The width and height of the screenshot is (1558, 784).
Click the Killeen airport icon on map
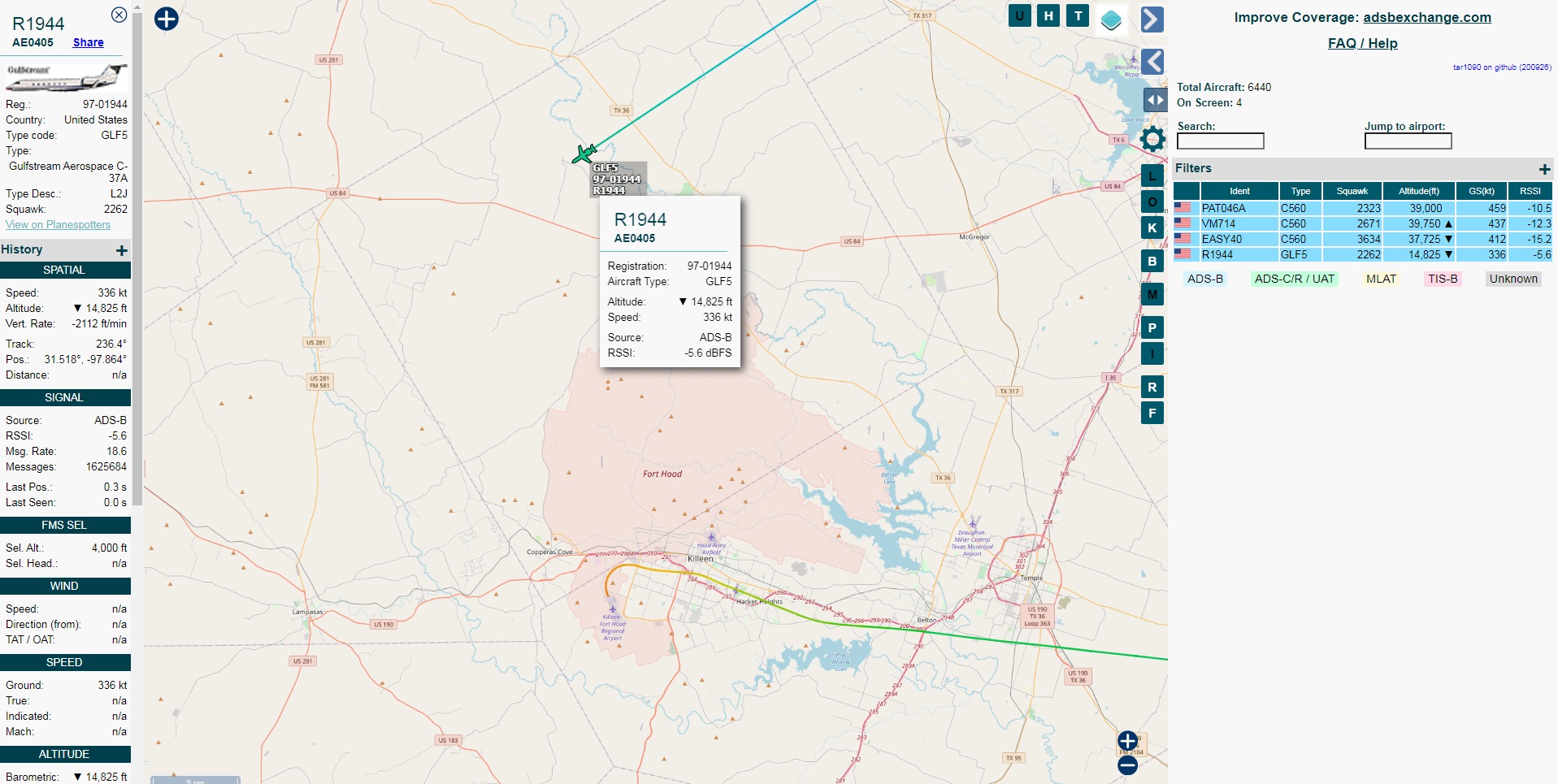[x=613, y=609]
